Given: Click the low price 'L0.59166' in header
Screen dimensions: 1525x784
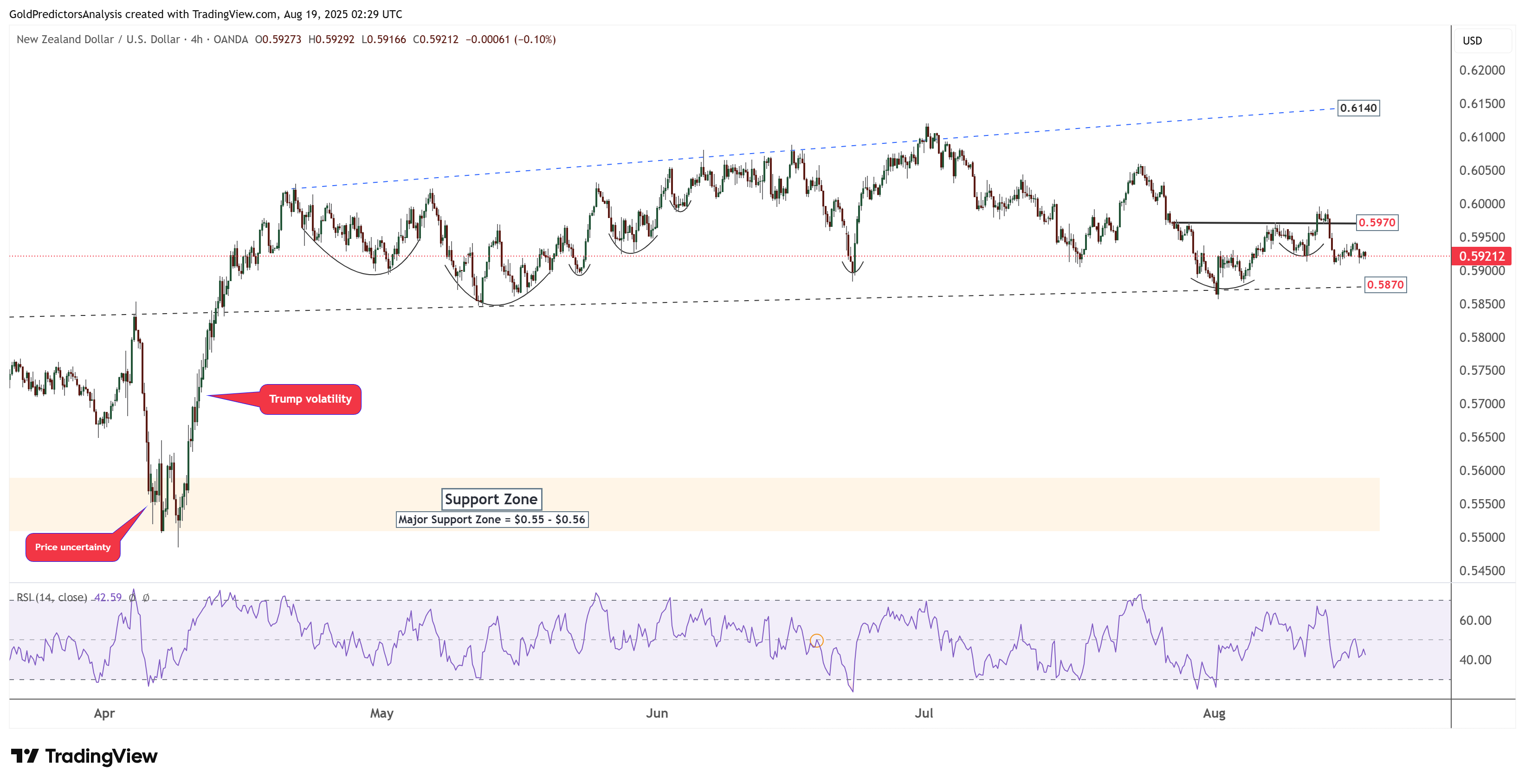Looking at the screenshot, I should pos(384,39).
